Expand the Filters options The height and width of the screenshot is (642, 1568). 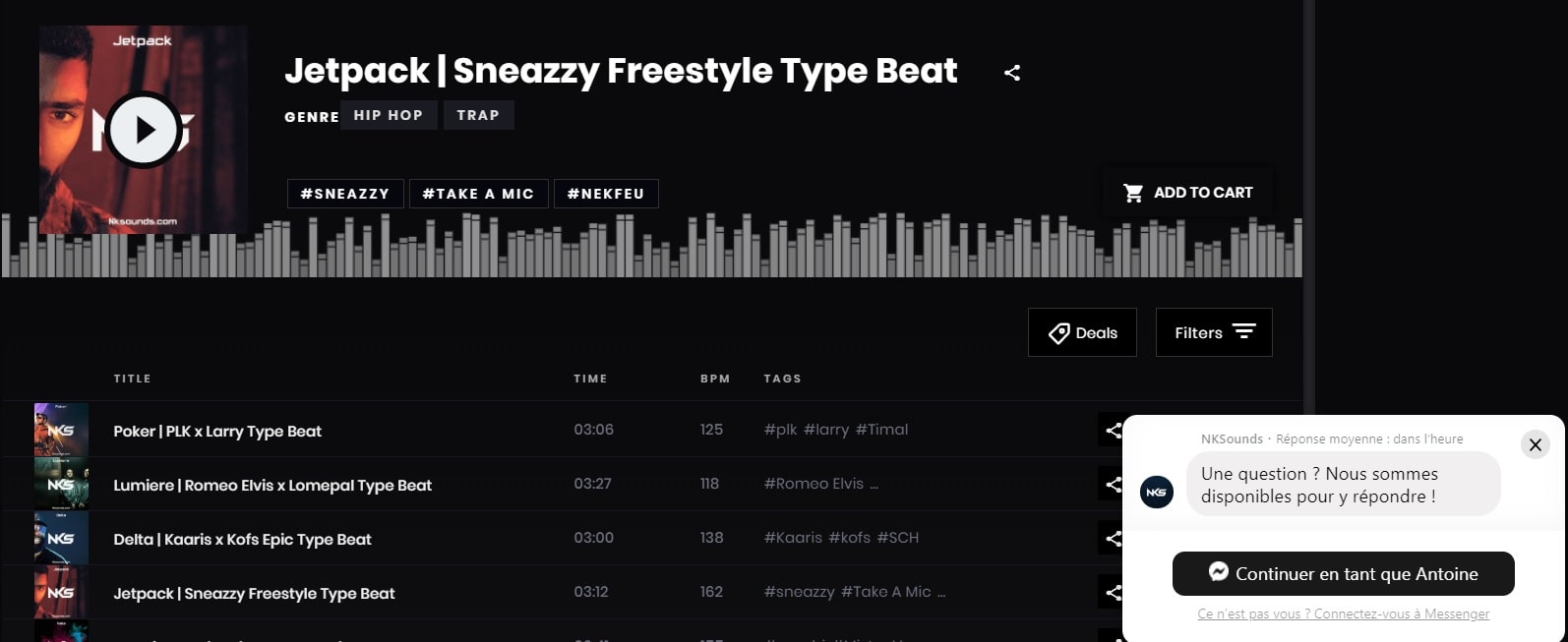[x=1214, y=333]
